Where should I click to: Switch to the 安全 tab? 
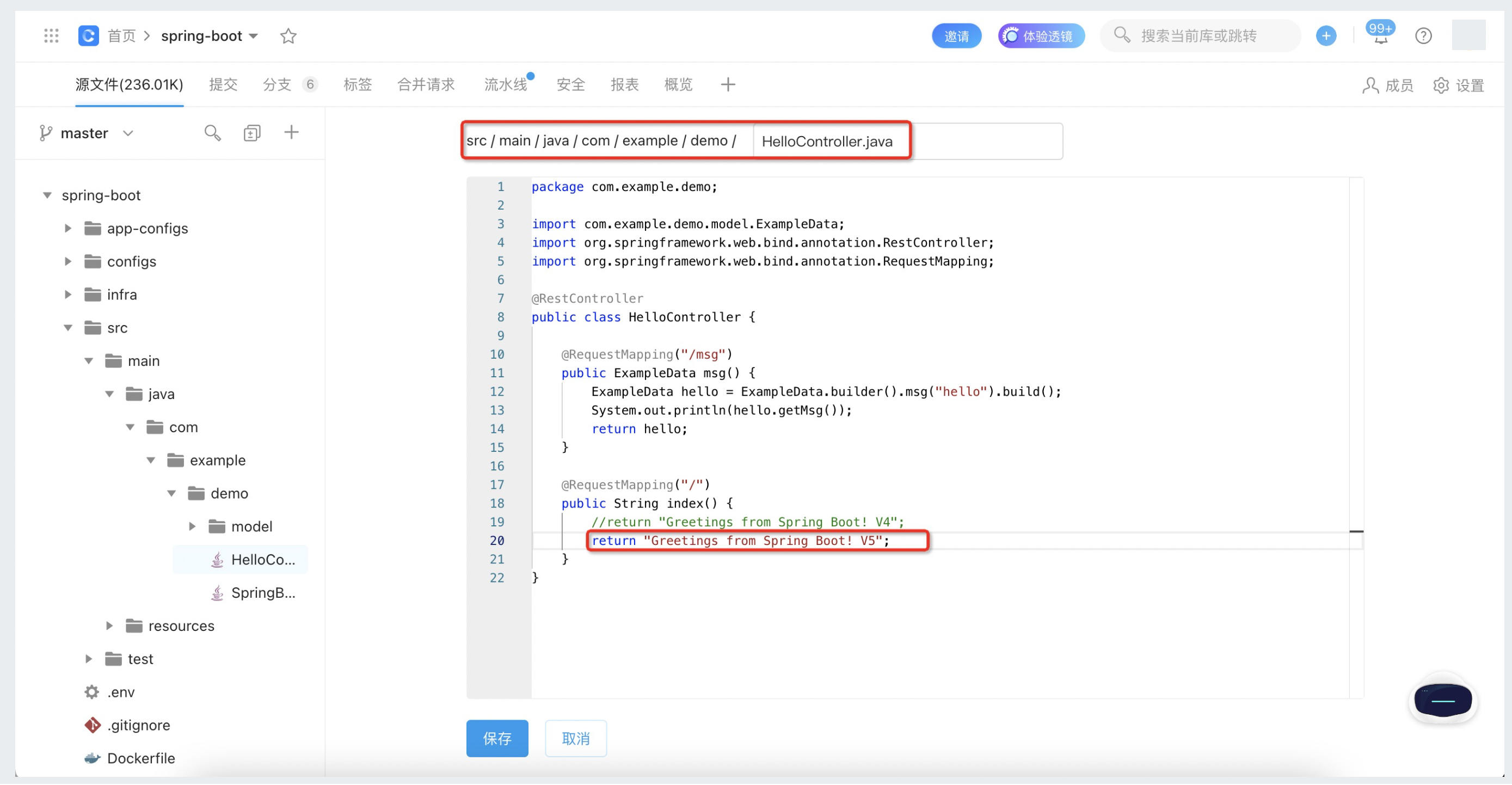point(570,85)
